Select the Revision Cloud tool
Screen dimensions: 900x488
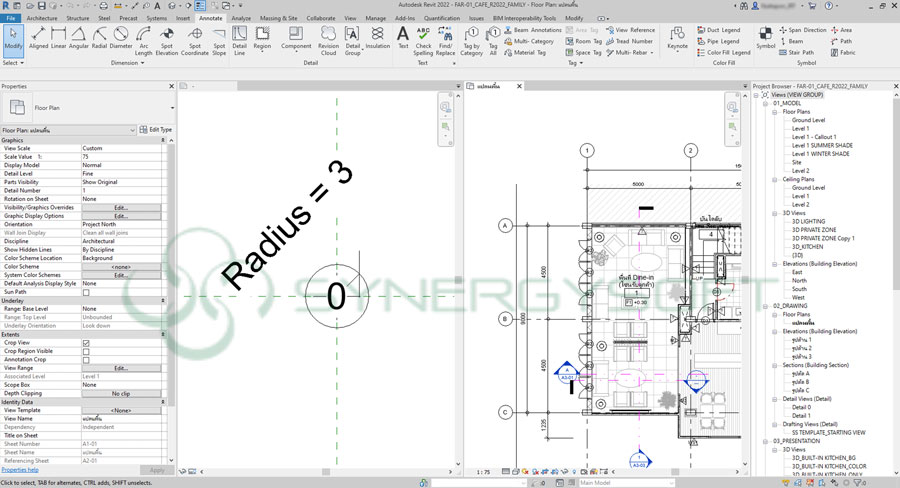[328, 40]
